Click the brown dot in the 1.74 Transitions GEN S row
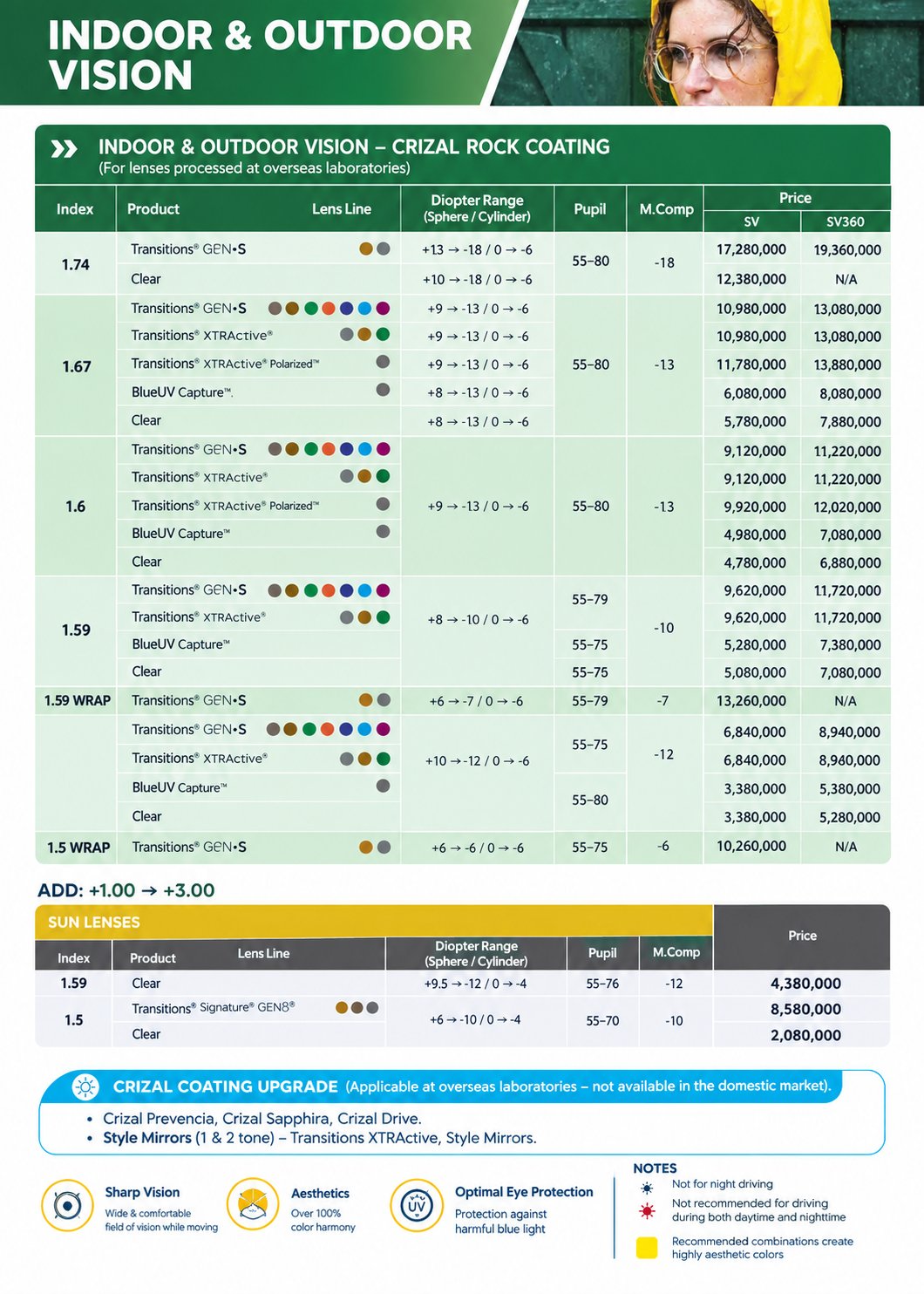This screenshot has width=924, height=1294. [x=366, y=249]
